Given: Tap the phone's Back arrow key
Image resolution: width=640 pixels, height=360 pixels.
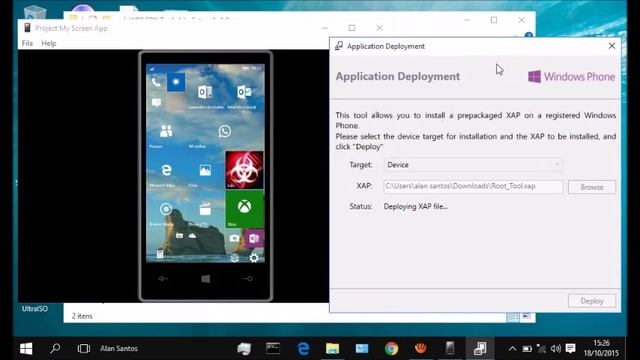Looking at the screenshot, I should tap(163, 279).
